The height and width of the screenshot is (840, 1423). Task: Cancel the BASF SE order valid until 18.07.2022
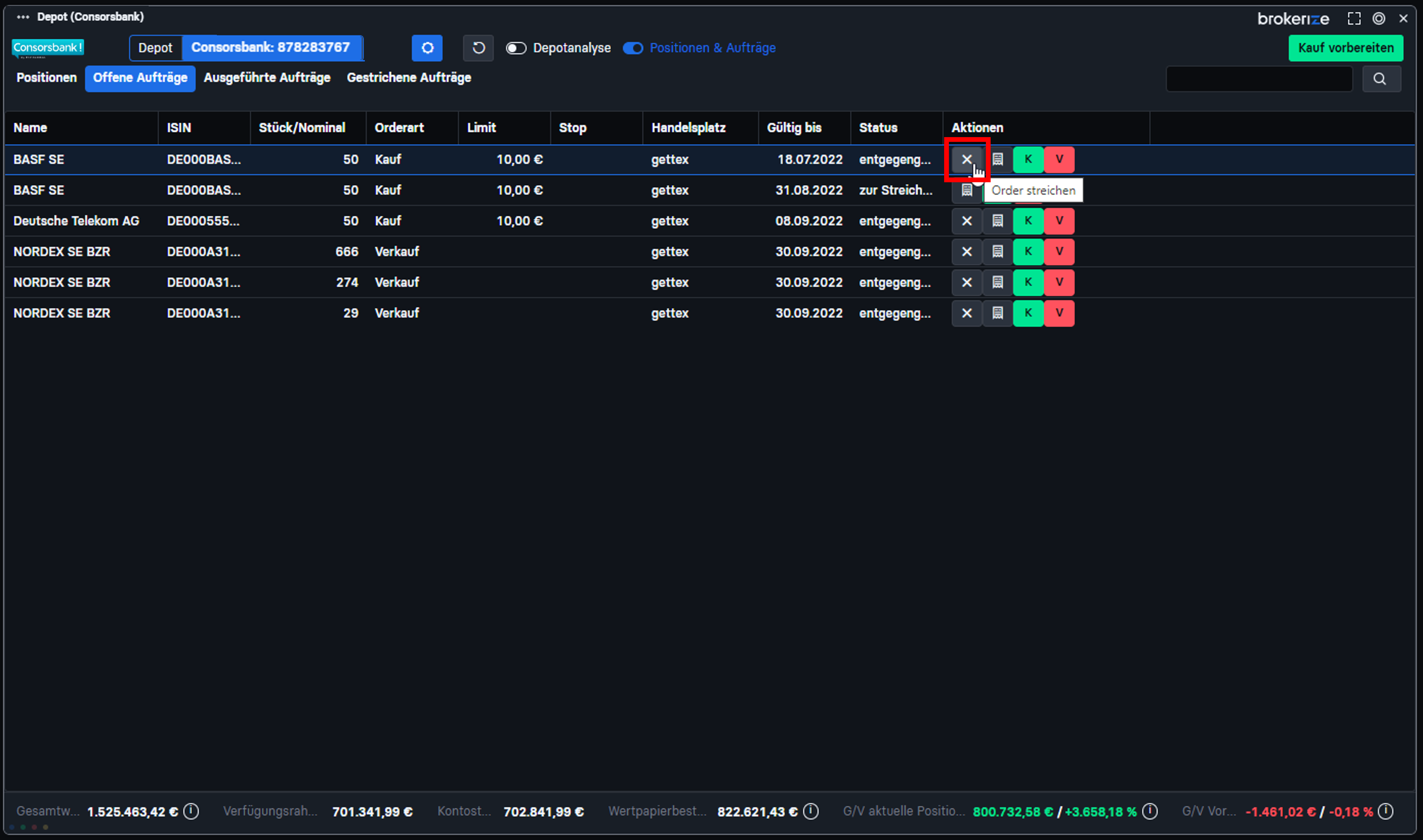967,160
